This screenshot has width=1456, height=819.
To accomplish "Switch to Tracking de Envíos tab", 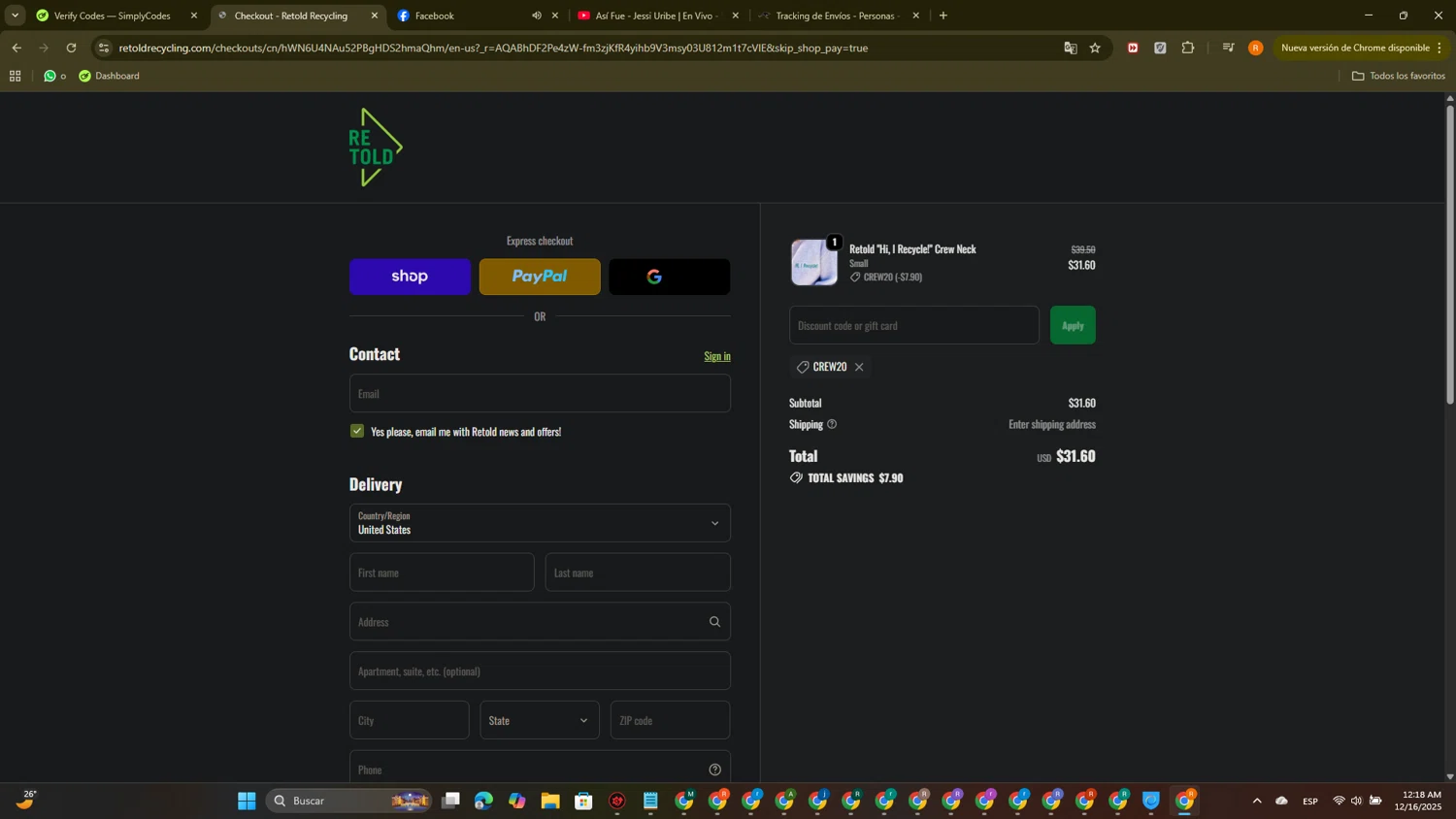I will click(x=836, y=16).
